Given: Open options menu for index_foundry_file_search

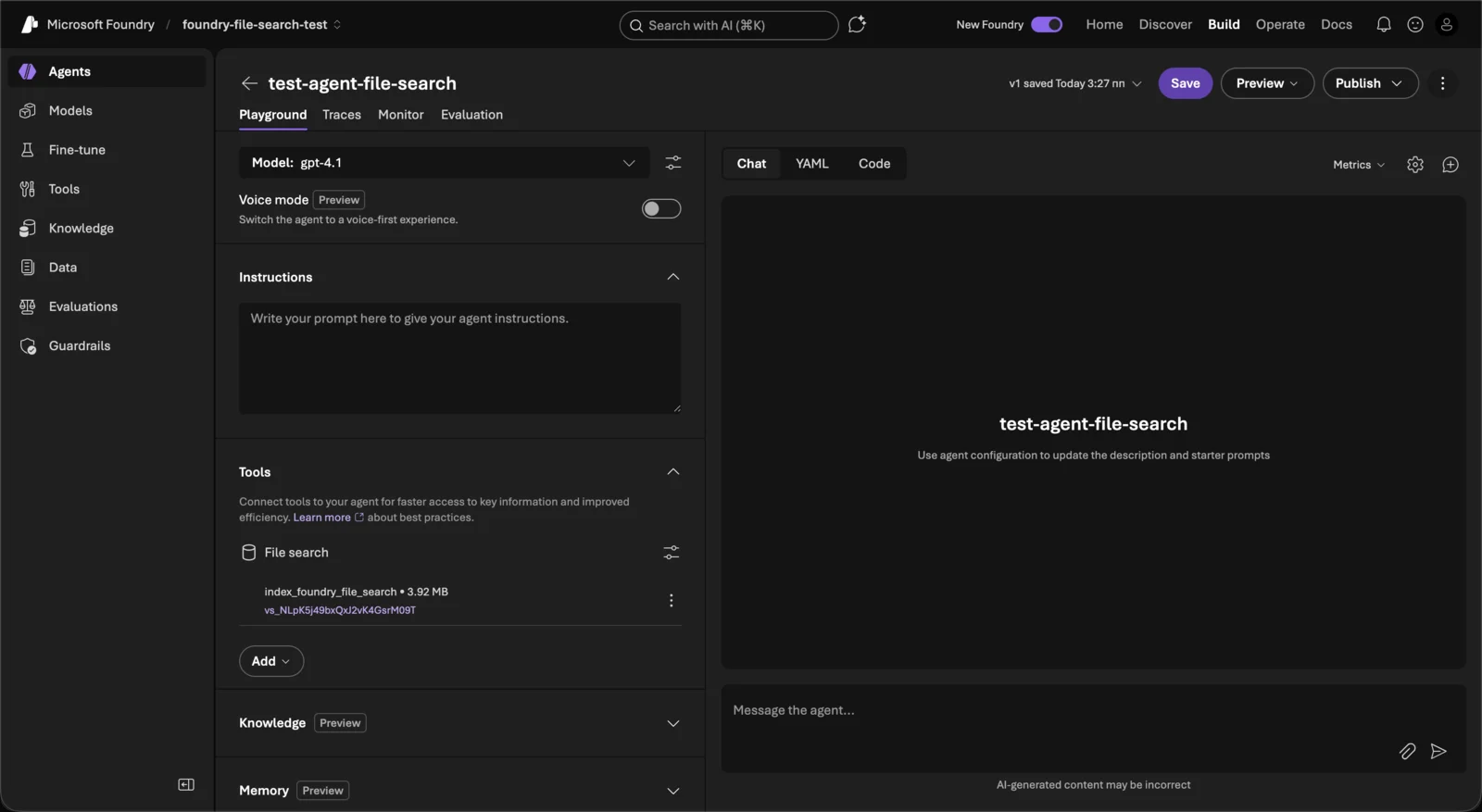Looking at the screenshot, I should click(672, 601).
